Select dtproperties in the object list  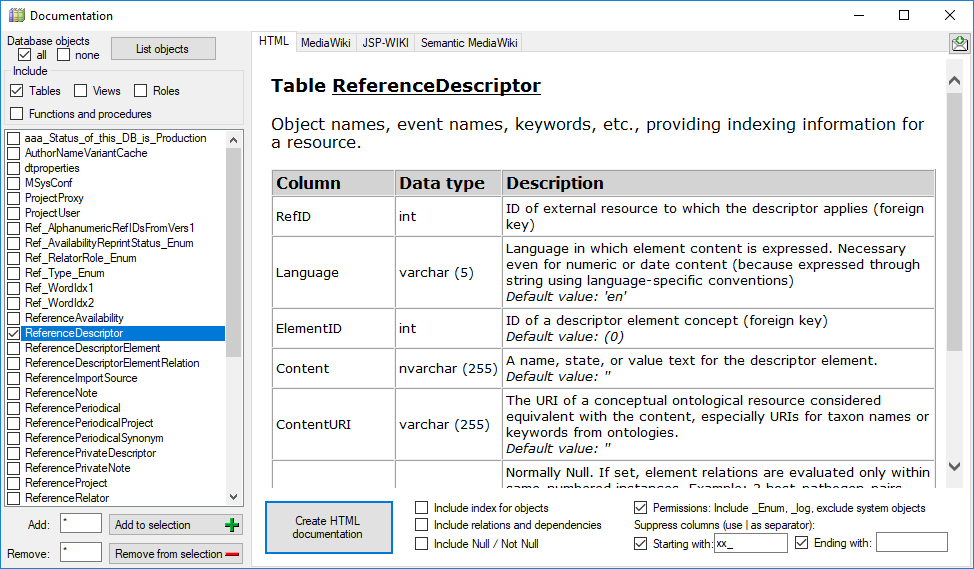pos(52,168)
